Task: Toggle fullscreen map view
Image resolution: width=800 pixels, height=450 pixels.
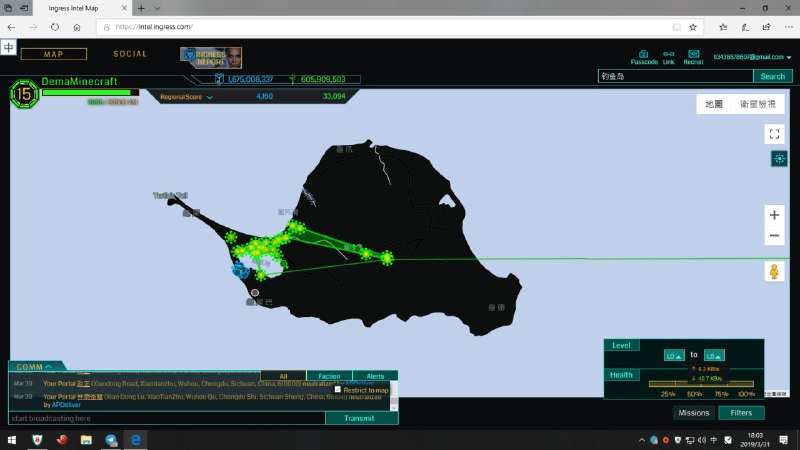Action: coord(774,133)
